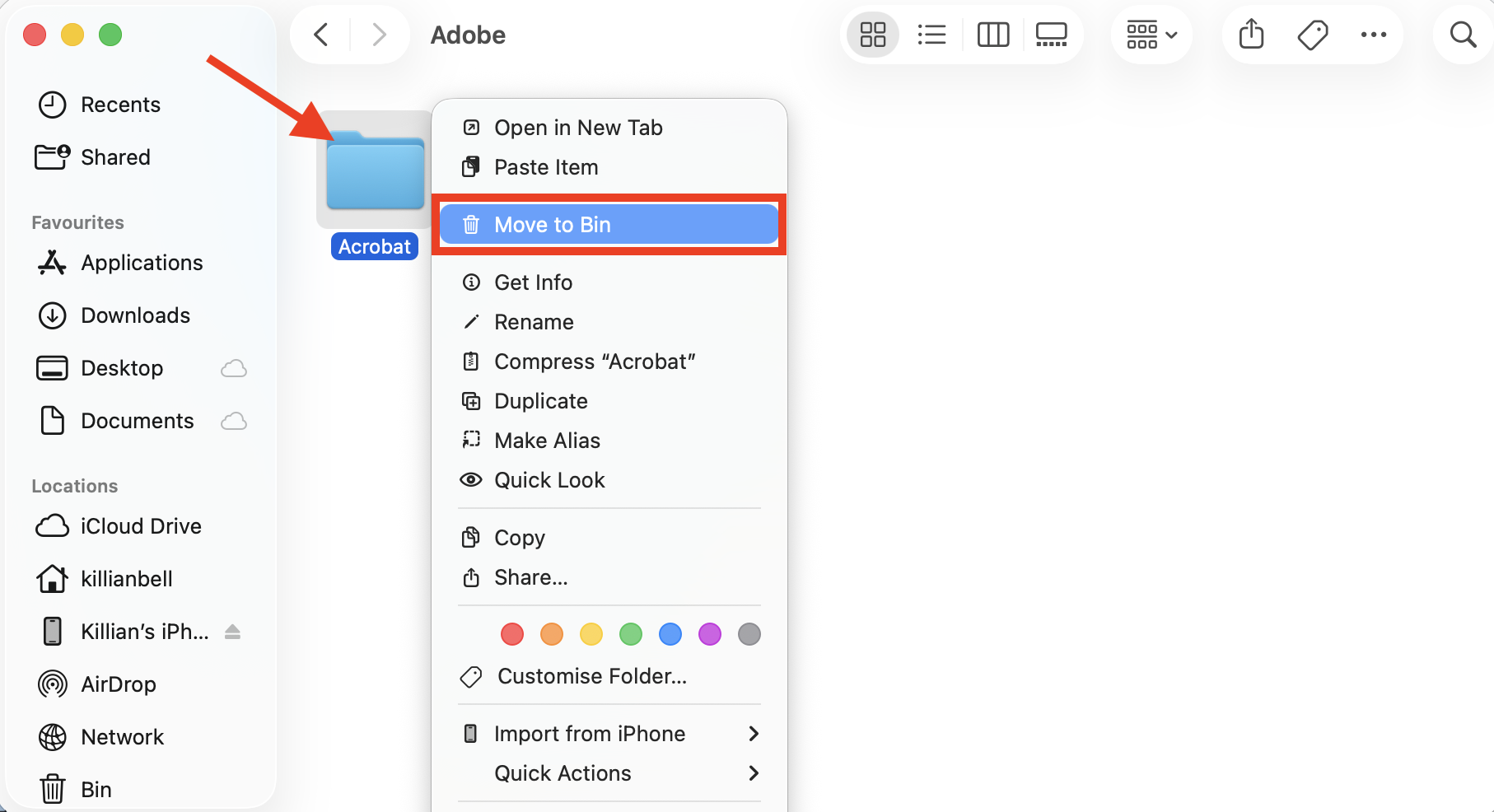Open the Bin from the sidebar

[96, 788]
